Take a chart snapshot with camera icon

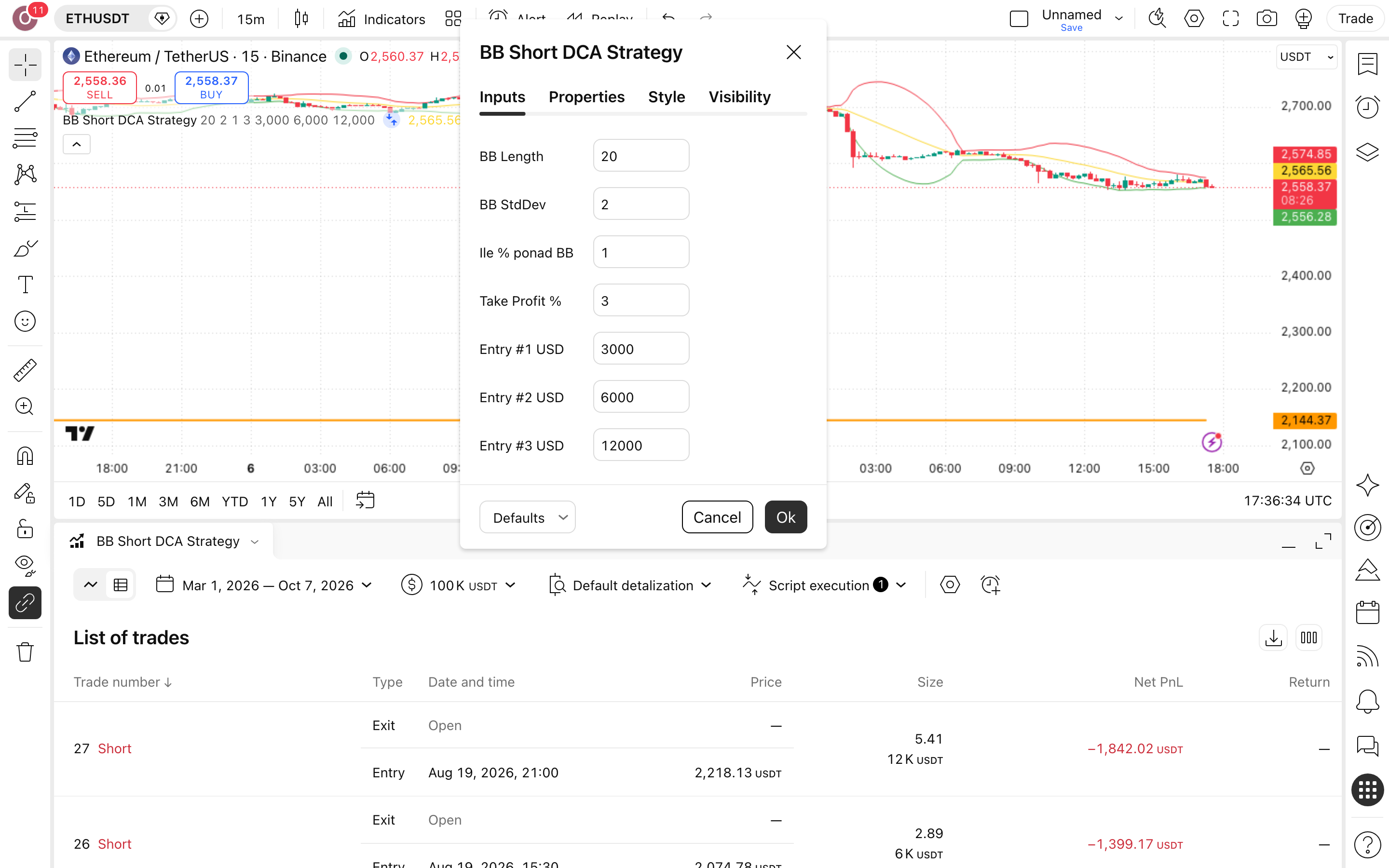(1266, 18)
